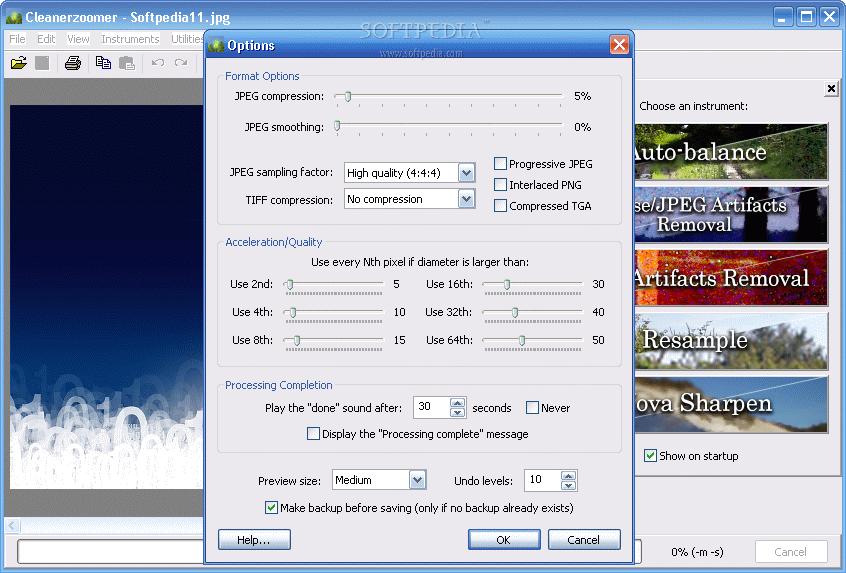Increase the done sound seconds value
Image resolution: width=846 pixels, height=573 pixels.
click(x=458, y=403)
